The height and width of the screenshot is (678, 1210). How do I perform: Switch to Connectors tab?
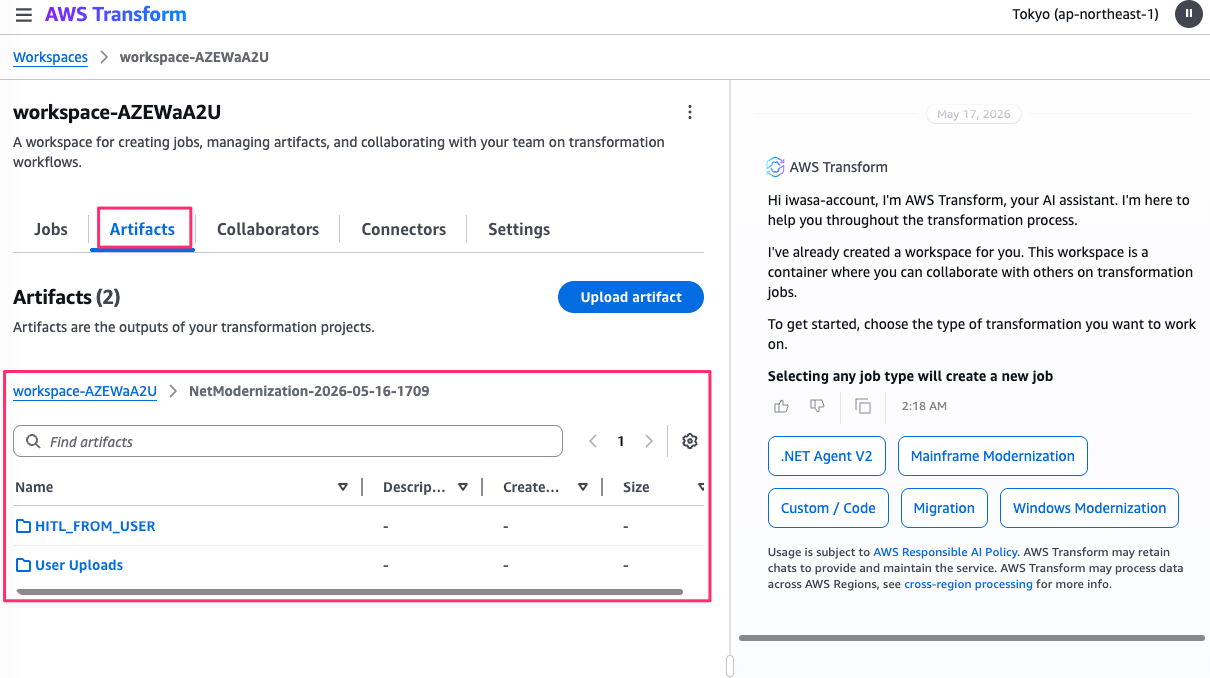pos(404,229)
